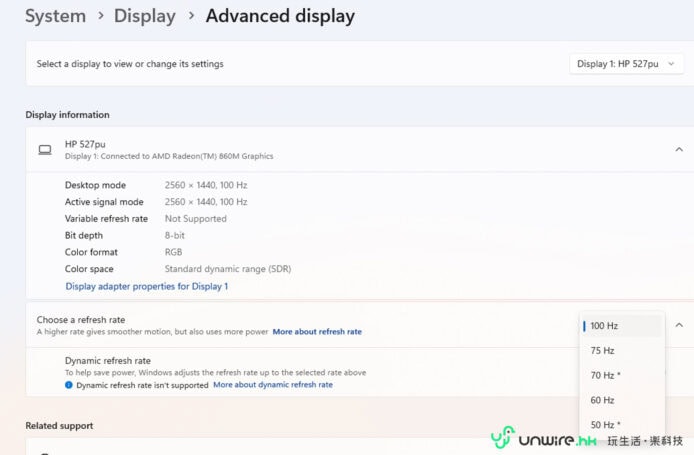694x455 pixels.
Task: Click the Related support section heading
Action: (59, 426)
